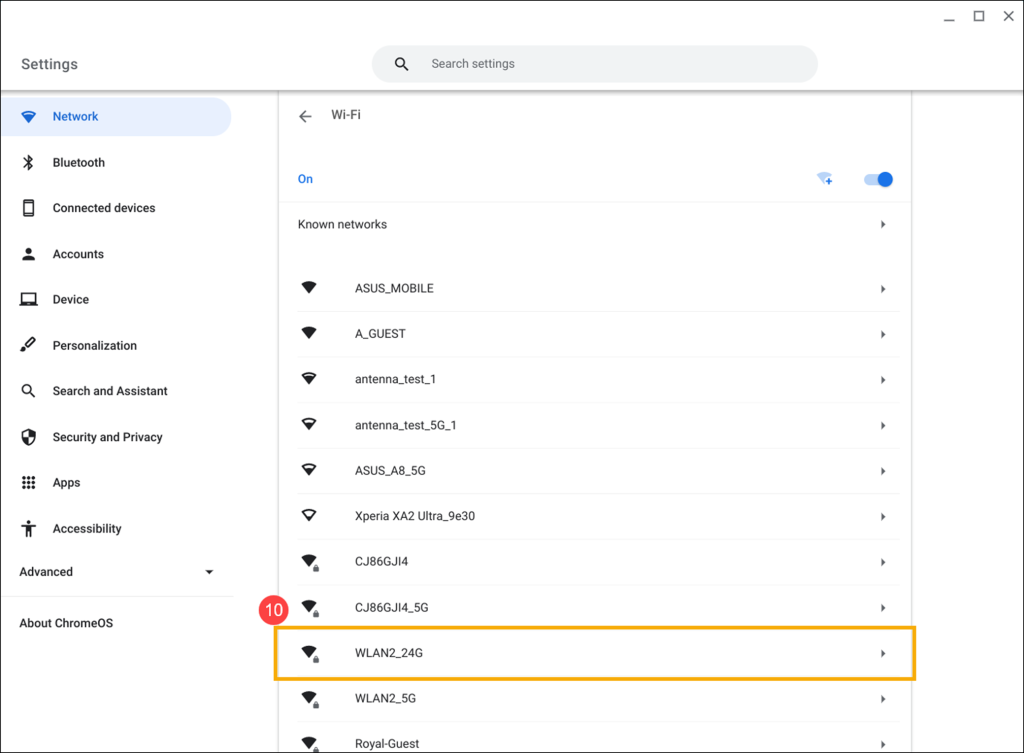Viewport: 1024px width, 753px height.
Task: Click the antenna_test_5G_1 signal icon
Action: pos(309,424)
